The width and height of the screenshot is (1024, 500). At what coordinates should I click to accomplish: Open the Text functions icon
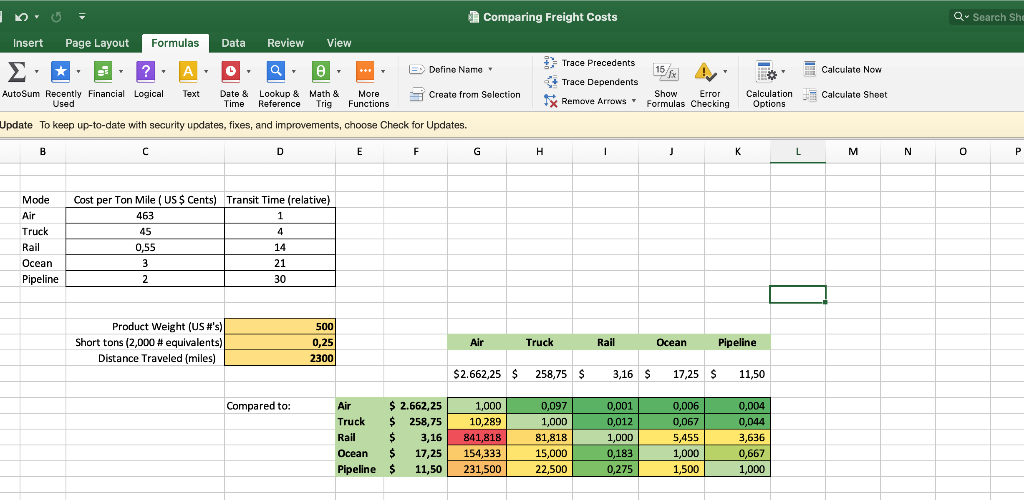[x=188, y=70]
